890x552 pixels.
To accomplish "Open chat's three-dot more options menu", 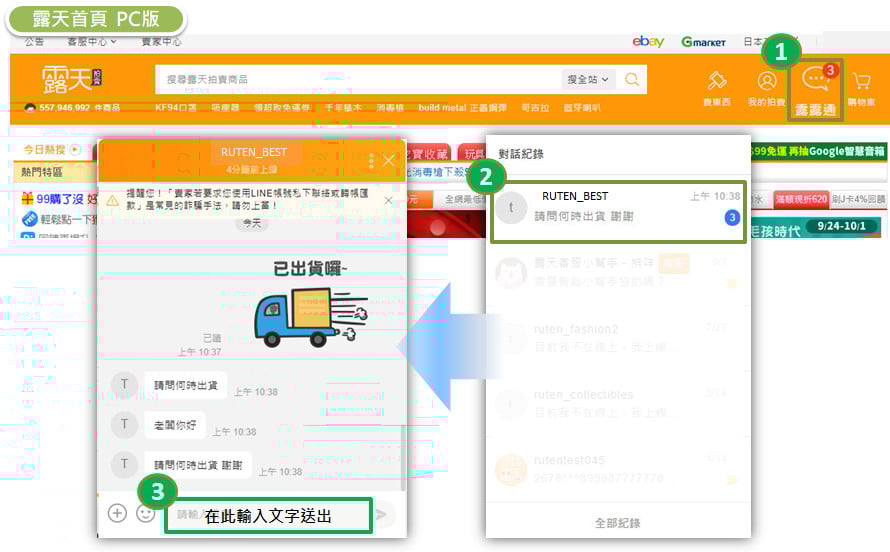I will point(371,160).
